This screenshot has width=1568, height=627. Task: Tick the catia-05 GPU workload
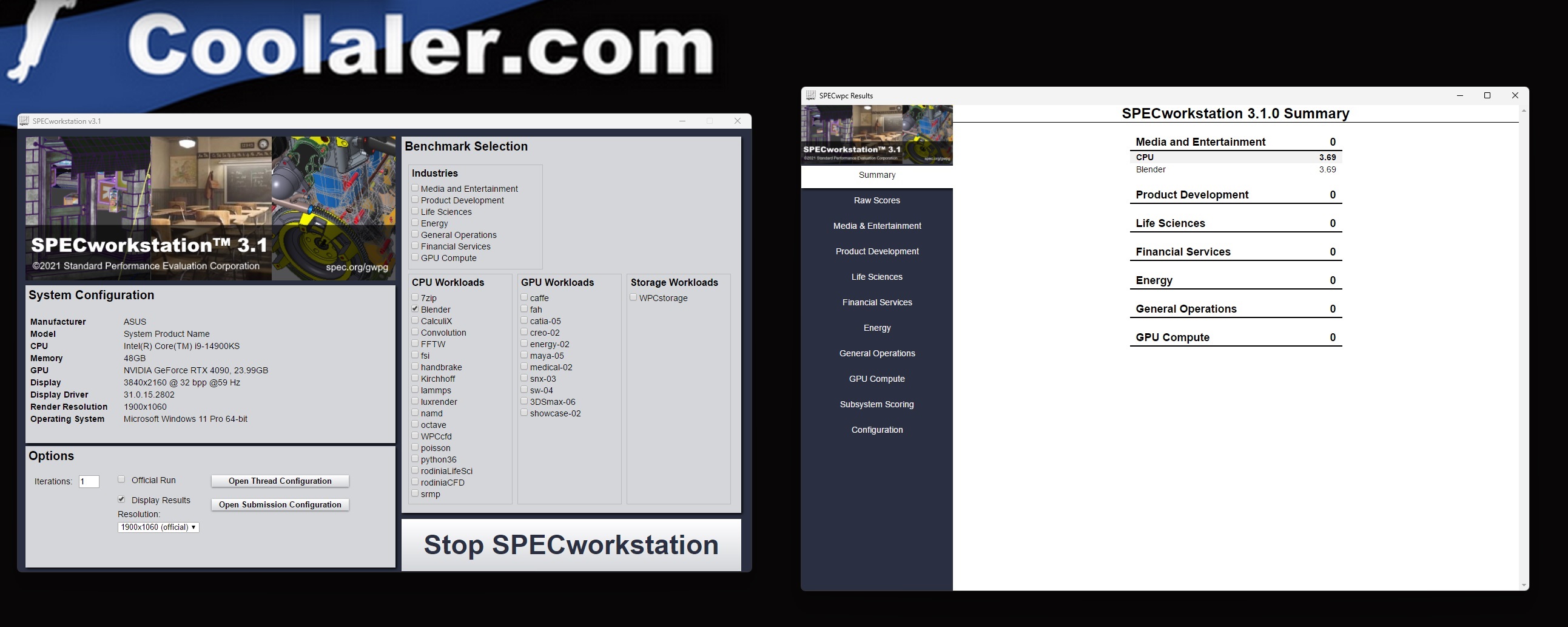point(524,320)
